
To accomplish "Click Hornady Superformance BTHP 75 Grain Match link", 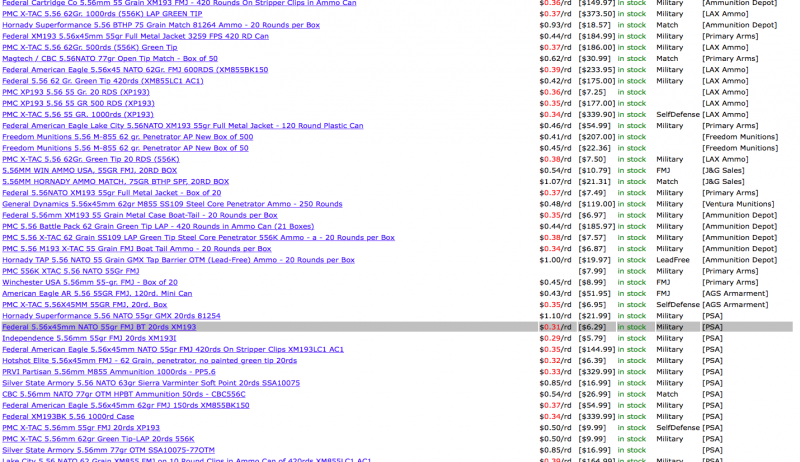I will pos(161,25).
